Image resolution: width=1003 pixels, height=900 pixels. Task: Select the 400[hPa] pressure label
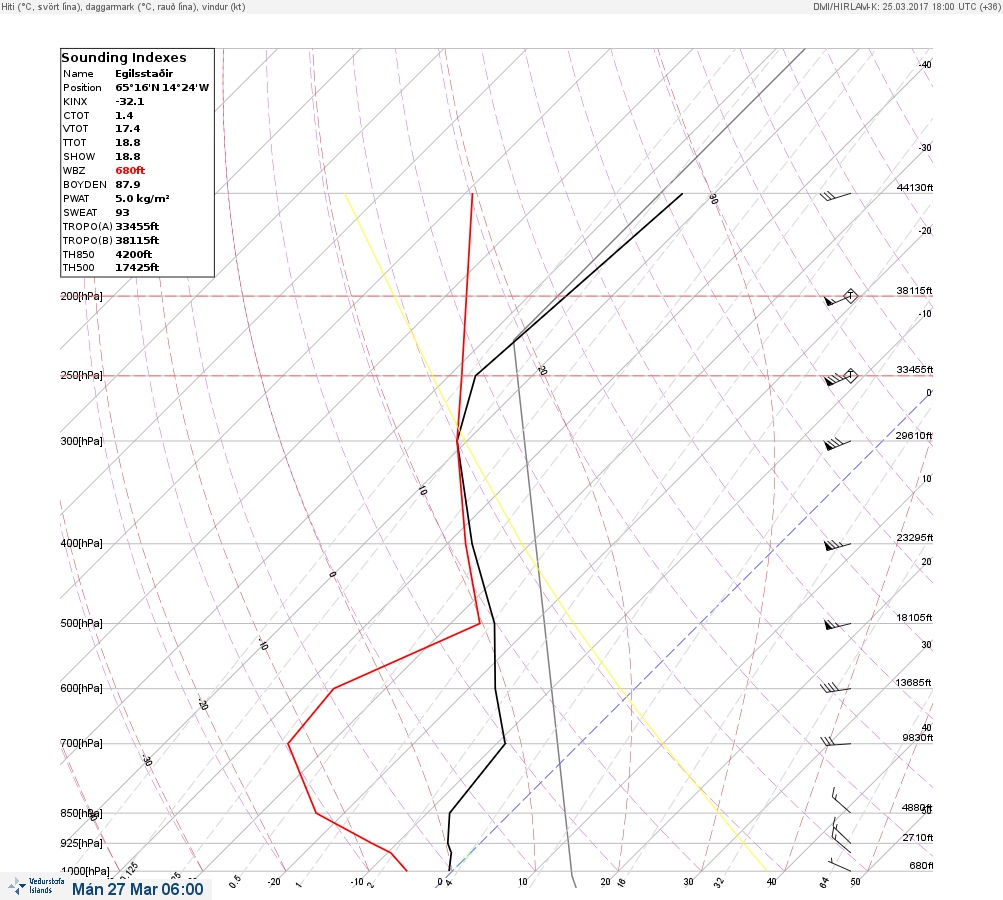point(81,543)
